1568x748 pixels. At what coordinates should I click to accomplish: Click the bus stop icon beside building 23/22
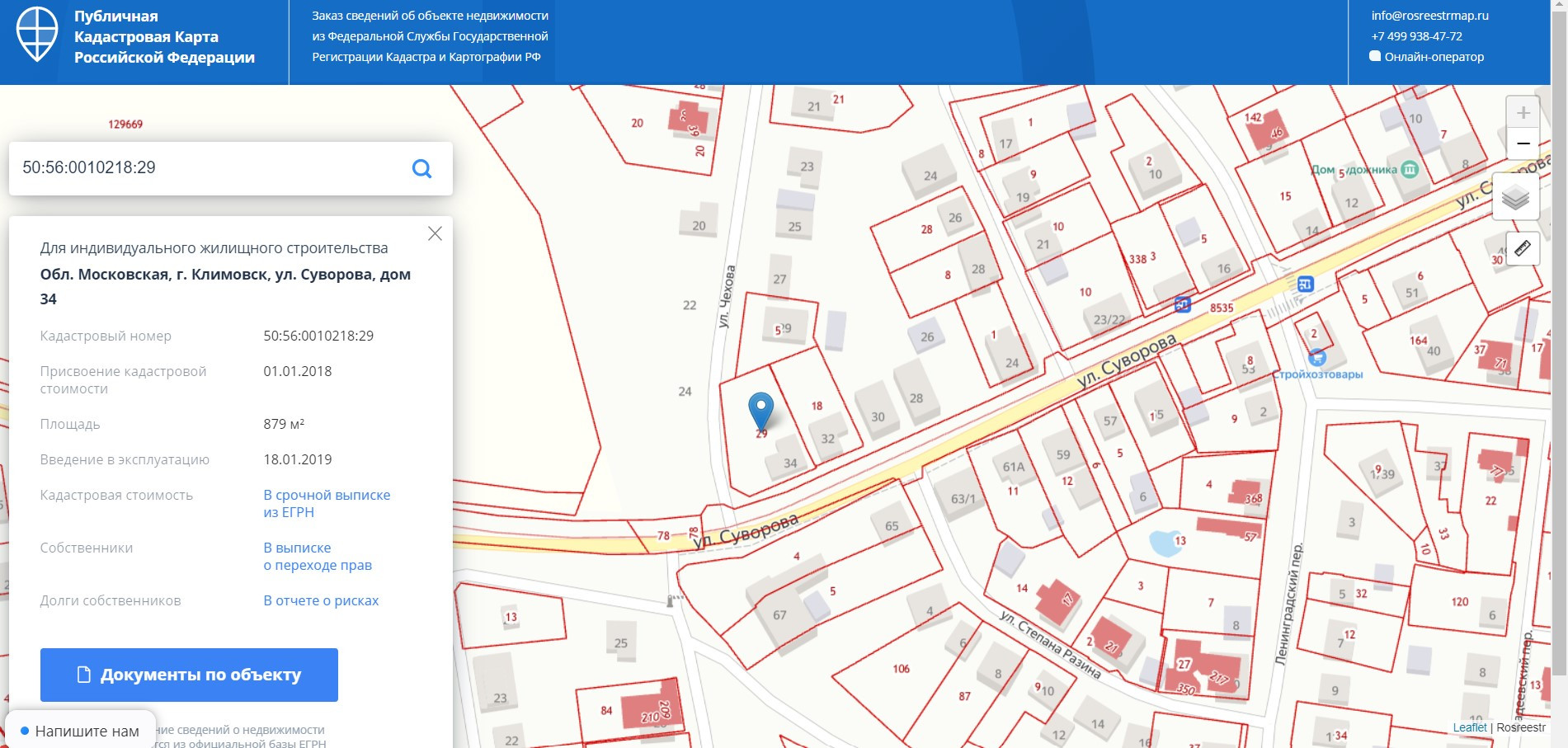[1182, 304]
